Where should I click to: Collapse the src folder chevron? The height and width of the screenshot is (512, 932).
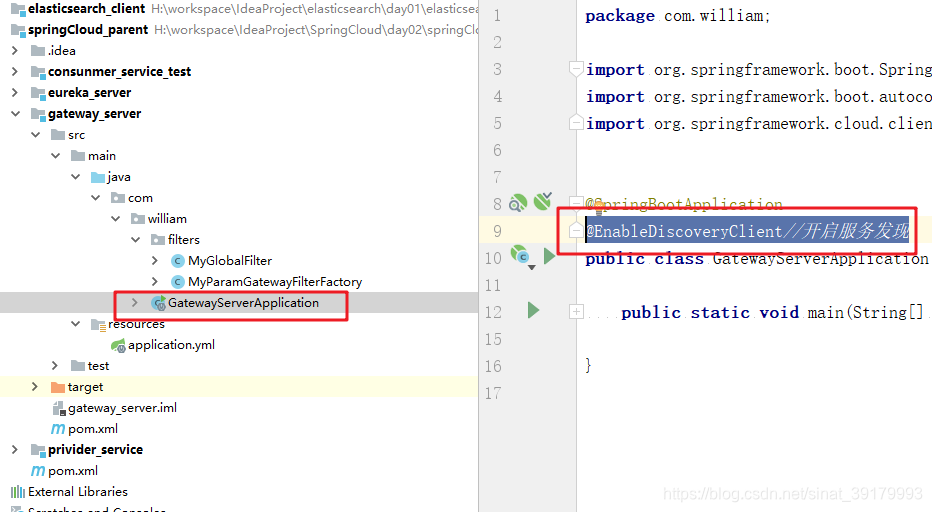click(x=36, y=135)
